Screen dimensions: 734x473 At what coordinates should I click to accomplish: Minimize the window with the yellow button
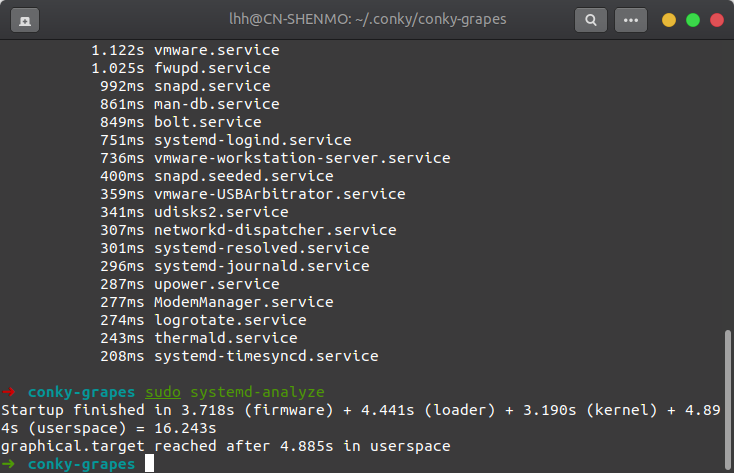click(x=668, y=20)
